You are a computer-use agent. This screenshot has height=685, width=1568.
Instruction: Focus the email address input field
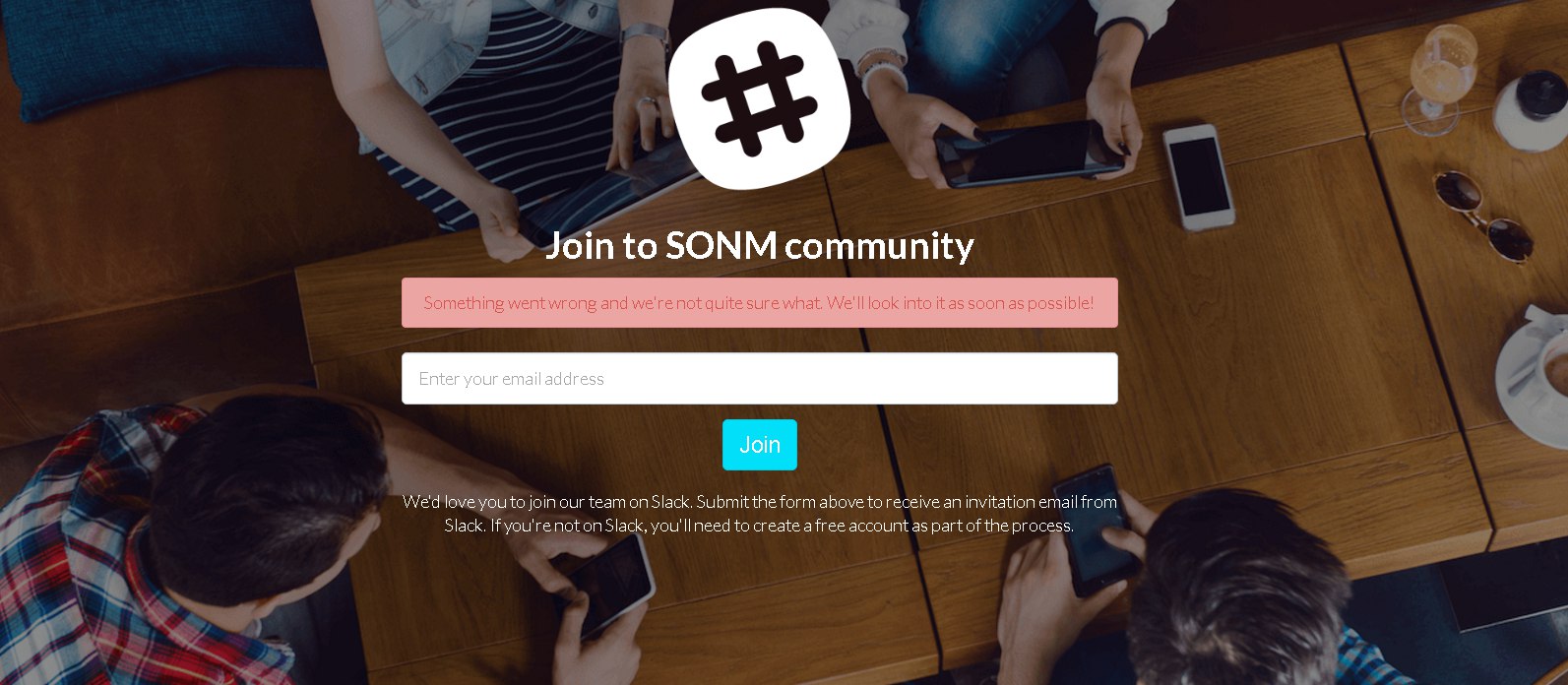tap(759, 378)
